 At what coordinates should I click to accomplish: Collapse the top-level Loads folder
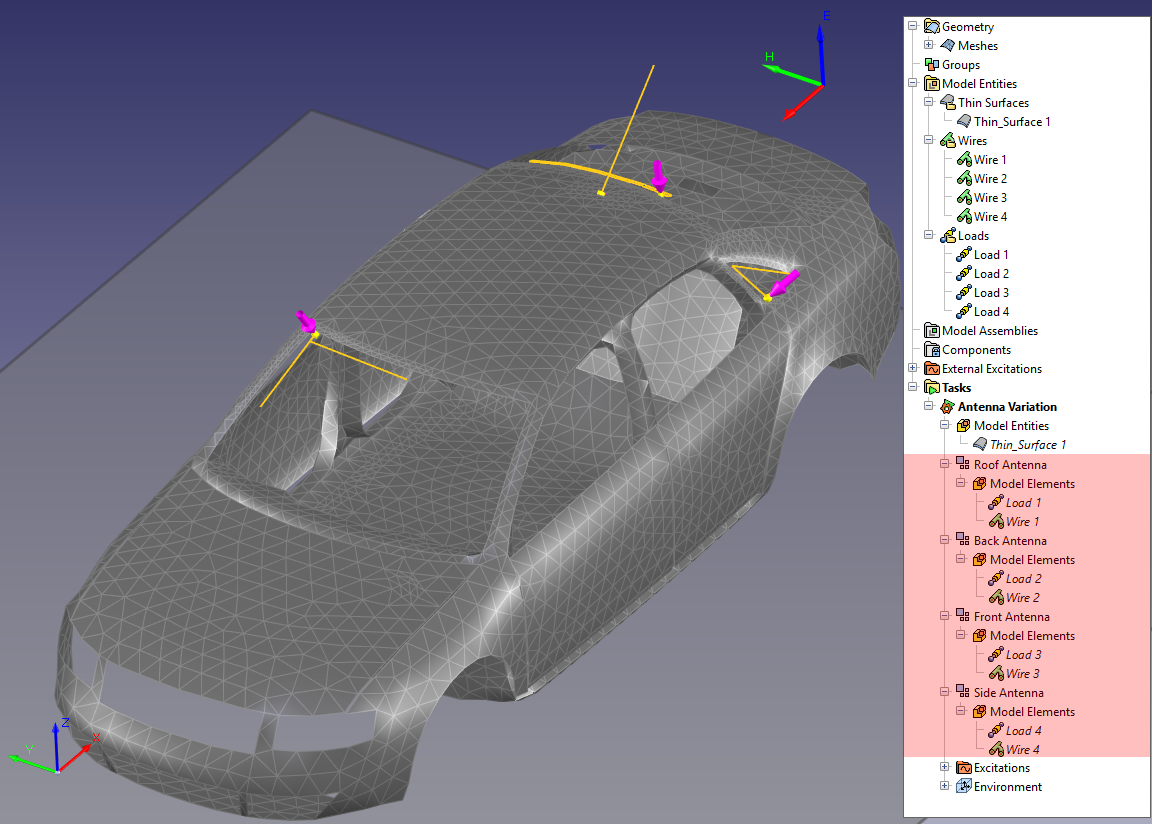929,235
